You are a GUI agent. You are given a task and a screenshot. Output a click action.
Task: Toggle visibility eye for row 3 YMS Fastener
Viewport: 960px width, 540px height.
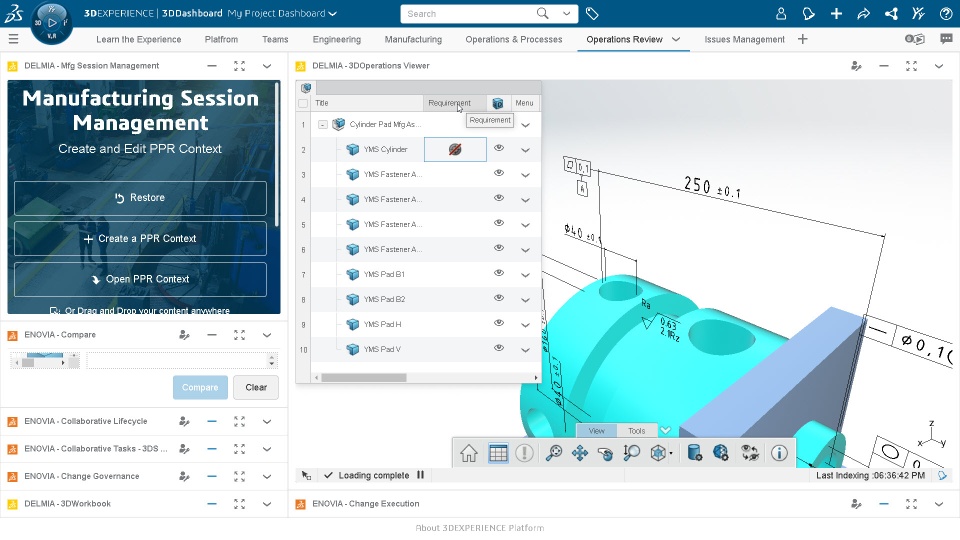tap(499, 173)
